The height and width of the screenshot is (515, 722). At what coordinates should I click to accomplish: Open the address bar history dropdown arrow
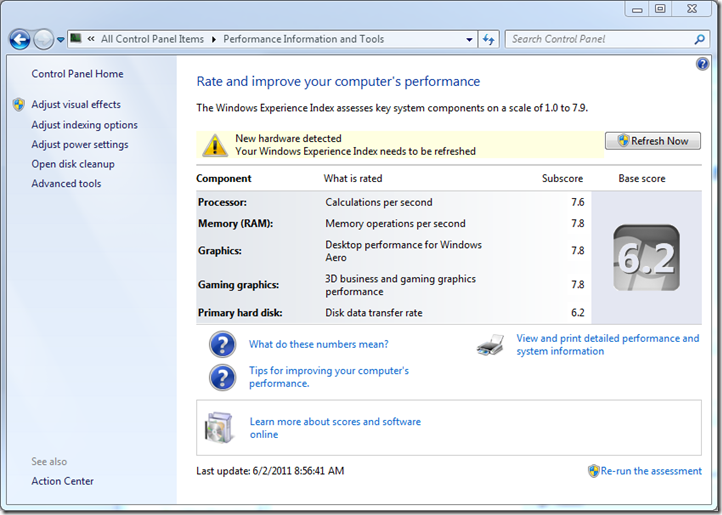469,39
